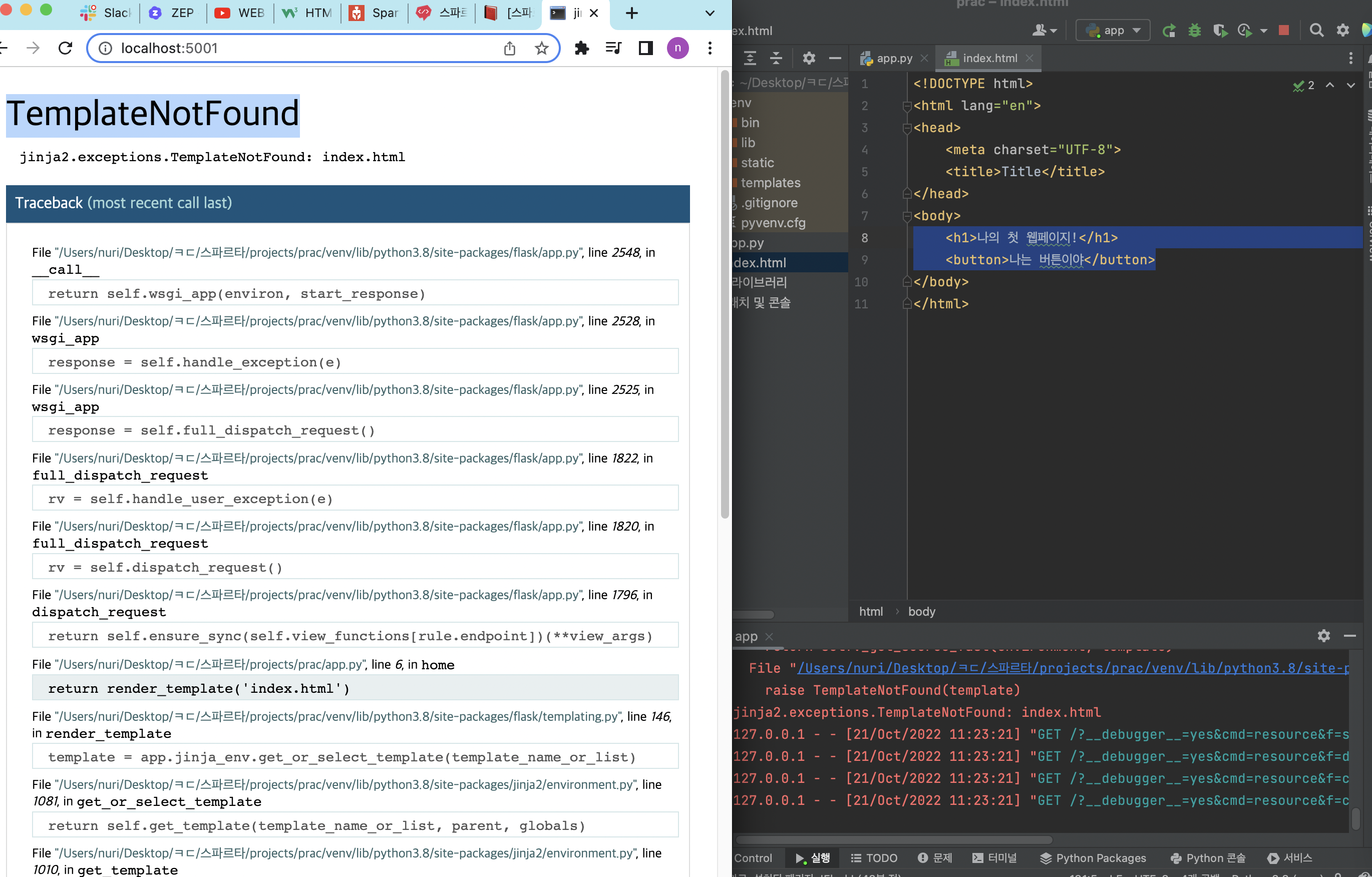The image size is (1372, 877).
Task: Open the traceback file link in Run console
Action: pos(1073,668)
